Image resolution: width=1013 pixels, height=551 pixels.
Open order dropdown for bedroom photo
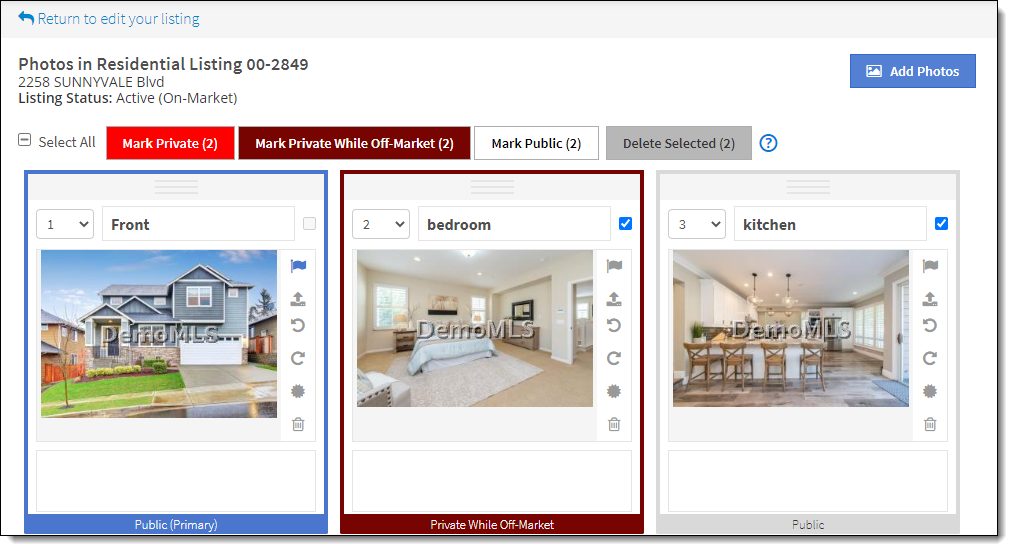[x=381, y=224]
